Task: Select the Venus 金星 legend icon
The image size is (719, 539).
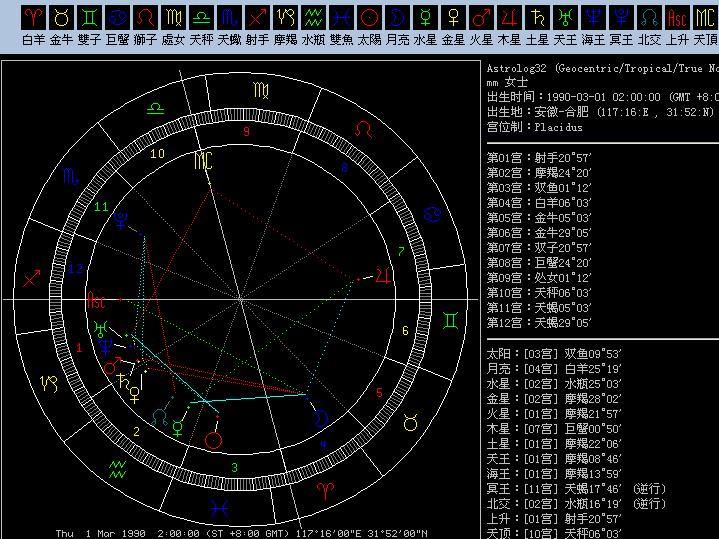Action: 453,17
